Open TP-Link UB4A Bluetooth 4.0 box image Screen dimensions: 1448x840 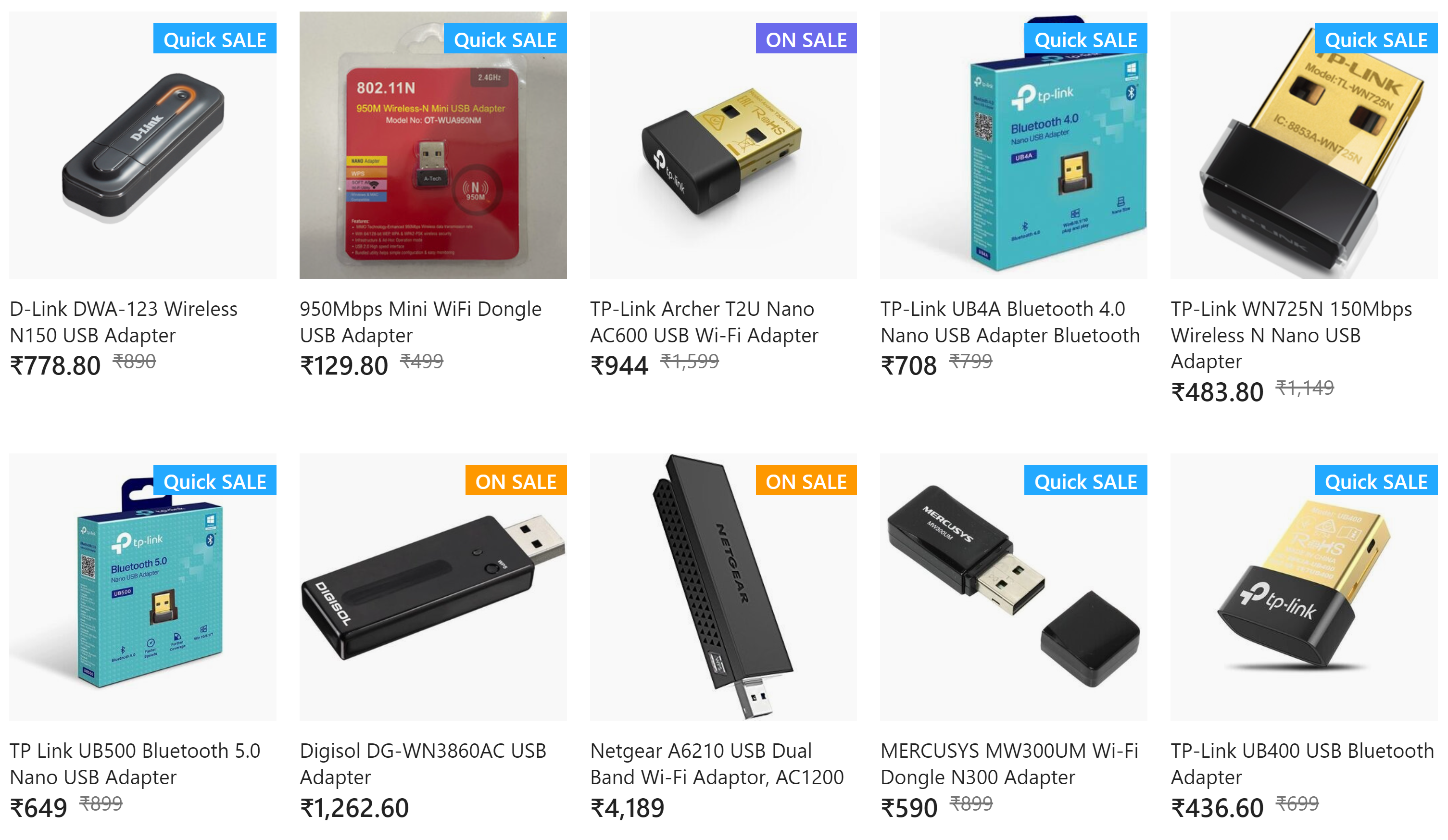1014,145
